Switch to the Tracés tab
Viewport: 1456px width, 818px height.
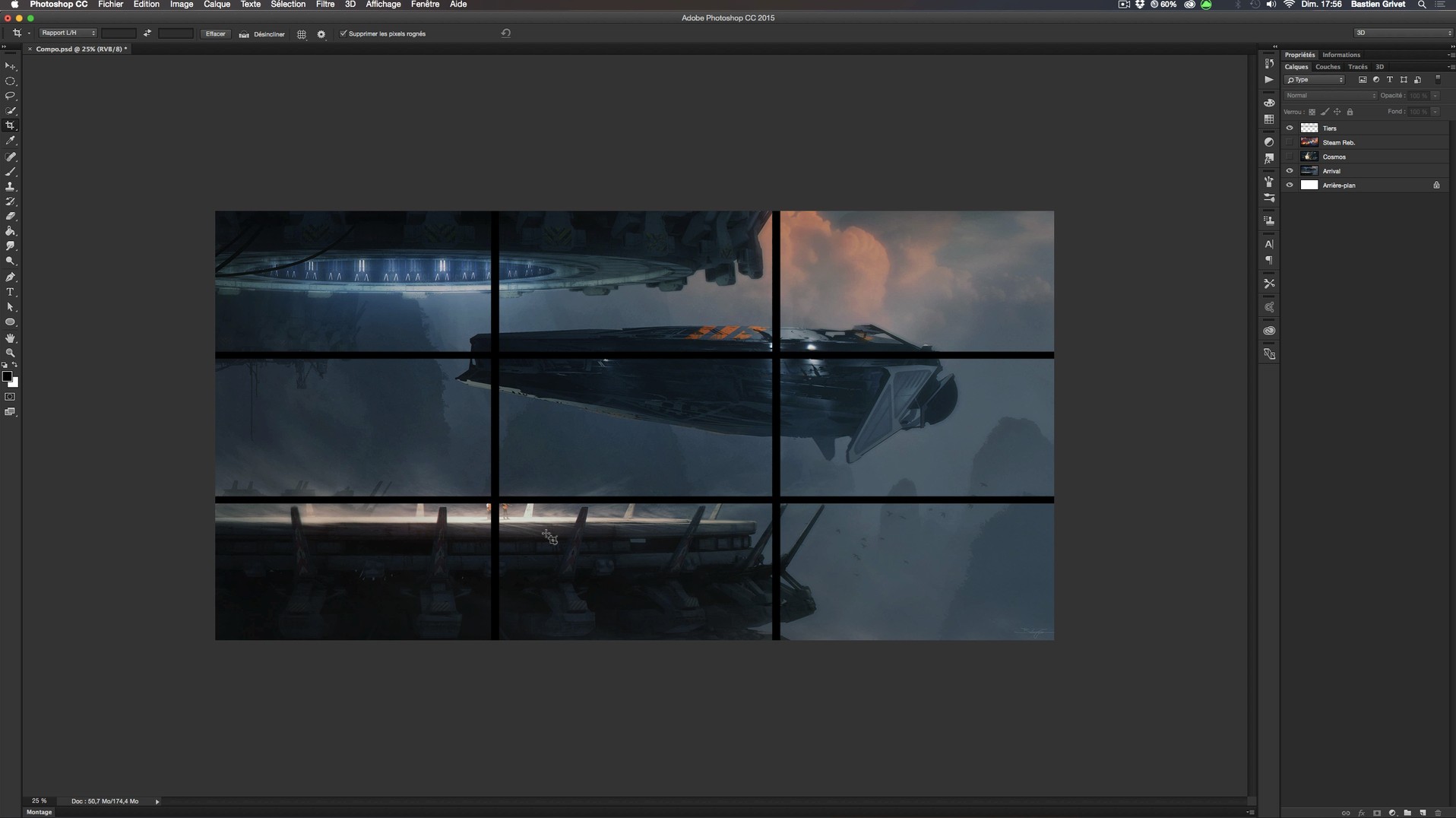coord(1358,67)
